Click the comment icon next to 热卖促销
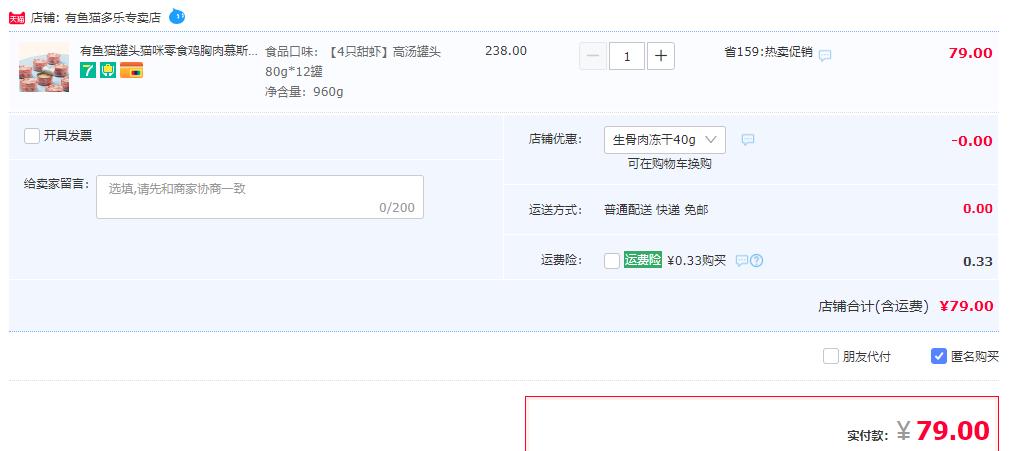1017x451 pixels. click(824, 56)
